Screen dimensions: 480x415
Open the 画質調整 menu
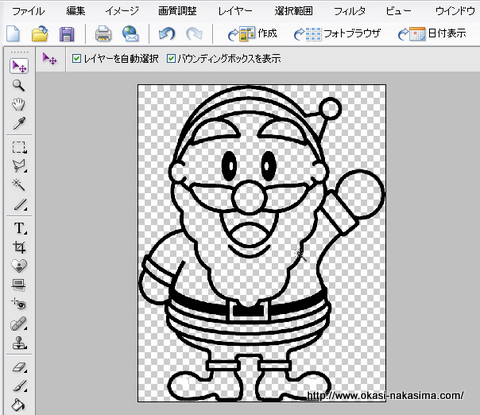point(177,11)
